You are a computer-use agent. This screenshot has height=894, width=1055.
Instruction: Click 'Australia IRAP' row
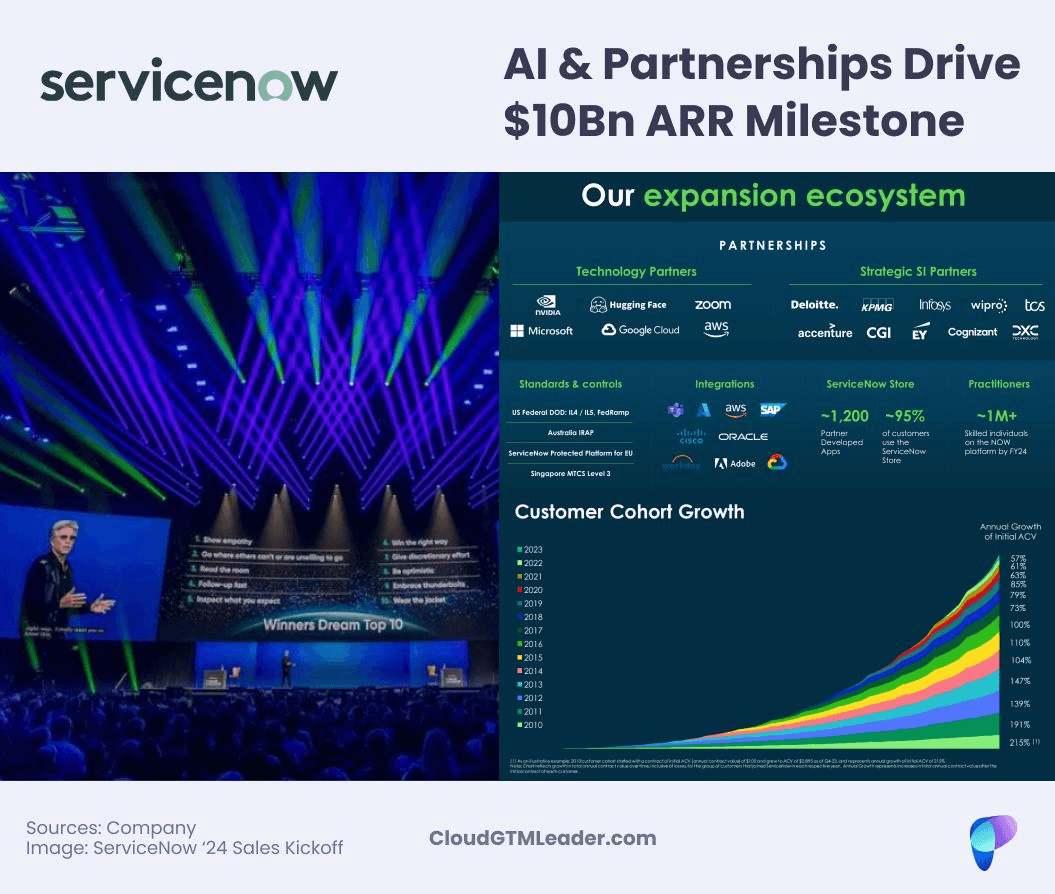(x=571, y=433)
